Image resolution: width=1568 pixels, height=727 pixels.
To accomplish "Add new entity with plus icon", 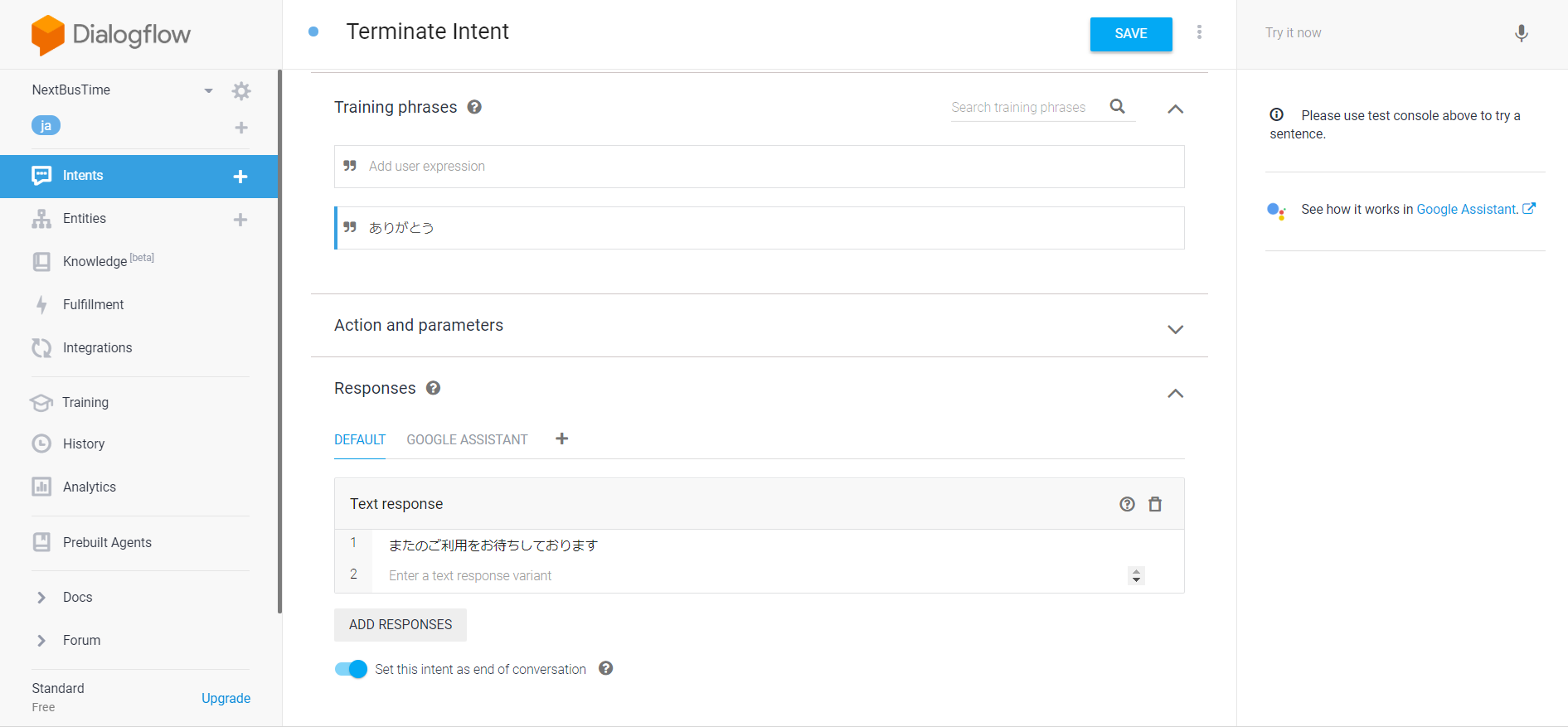I will (x=240, y=220).
